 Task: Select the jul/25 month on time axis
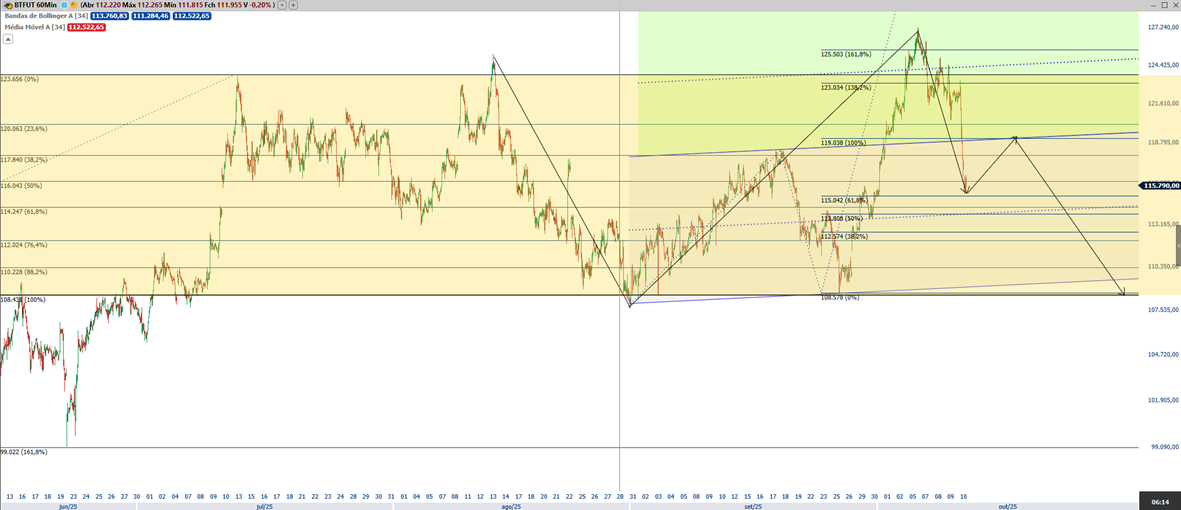click(265, 506)
